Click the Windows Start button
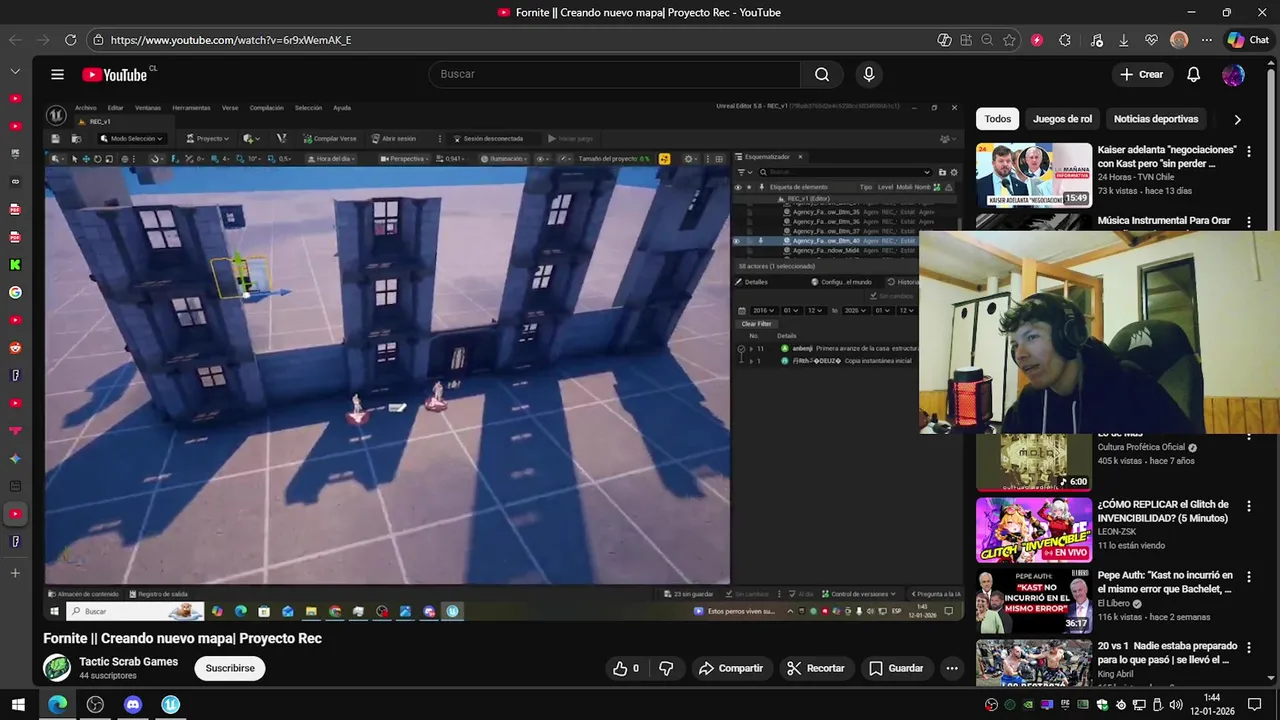The image size is (1280, 720). pos(18,705)
